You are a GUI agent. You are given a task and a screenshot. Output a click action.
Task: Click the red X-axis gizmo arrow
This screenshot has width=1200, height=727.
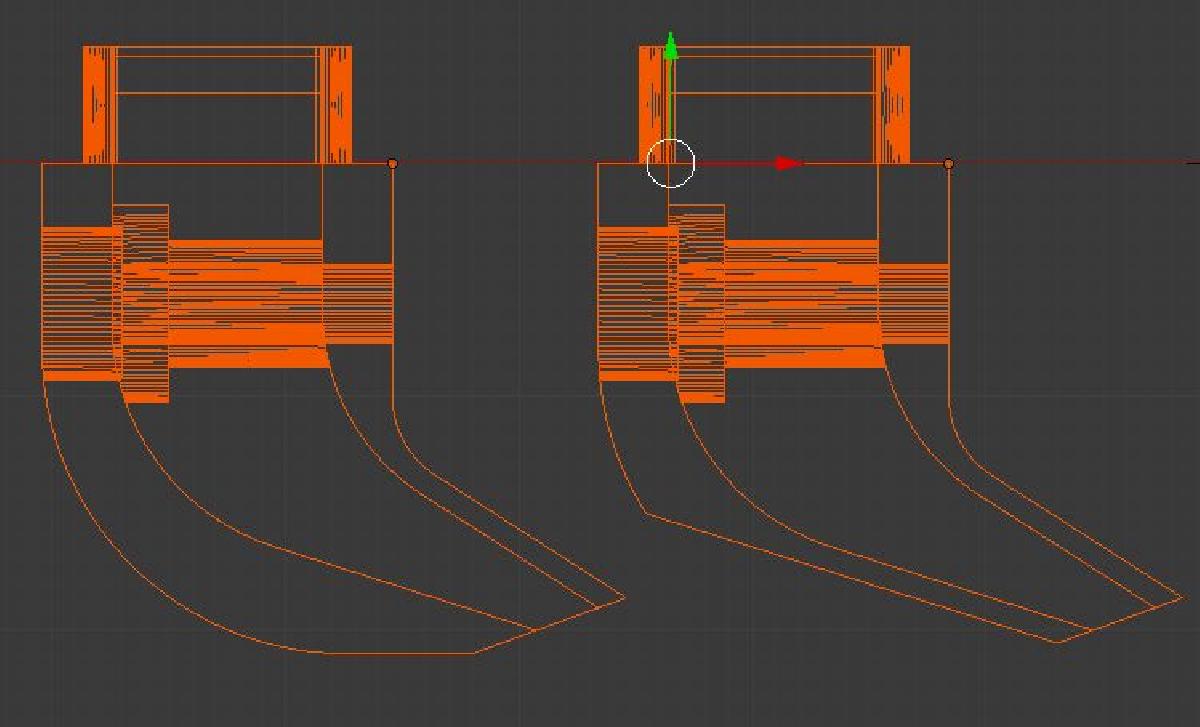pyautogui.click(x=789, y=163)
